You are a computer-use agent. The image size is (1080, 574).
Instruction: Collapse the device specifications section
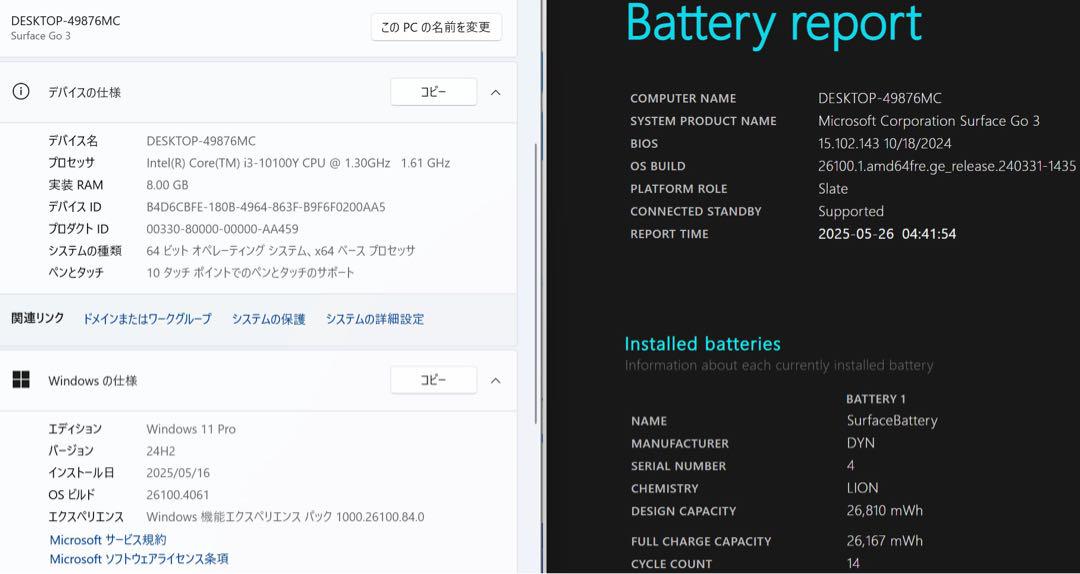pos(495,92)
